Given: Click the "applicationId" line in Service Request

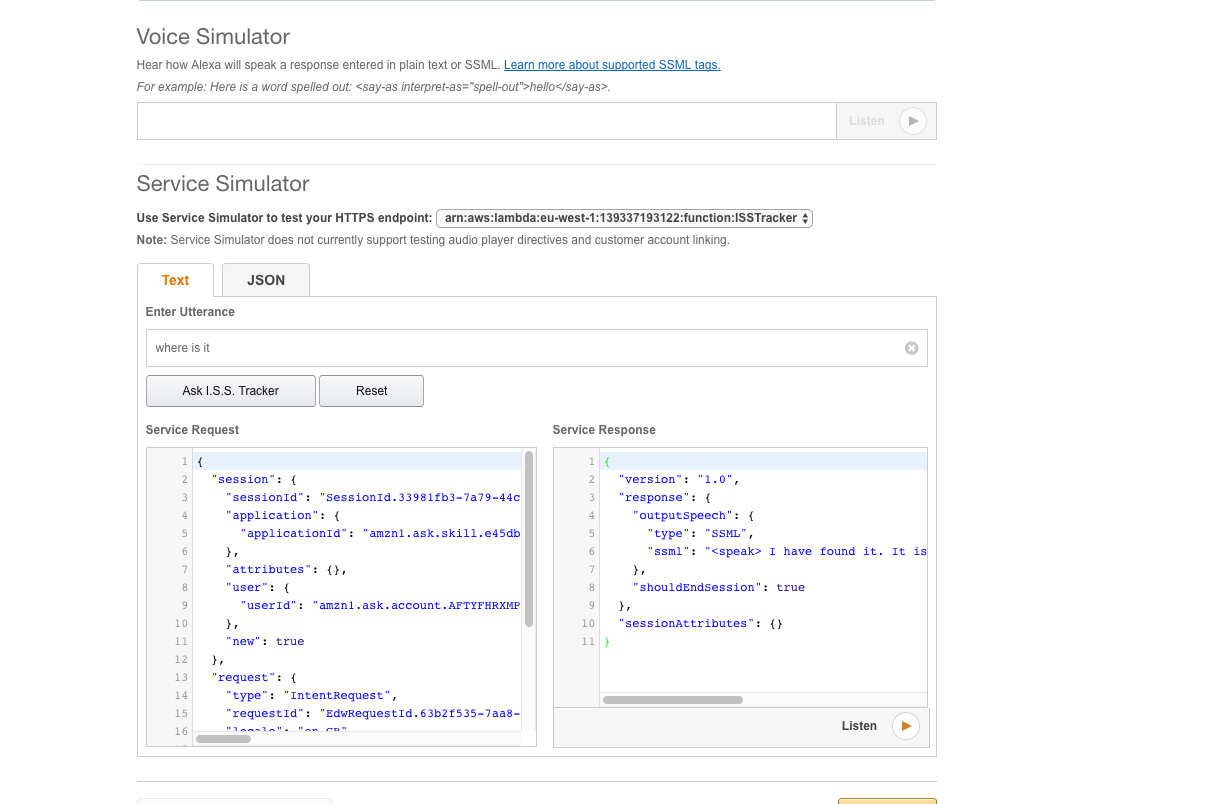Looking at the screenshot, I should [x=381, y=533].
